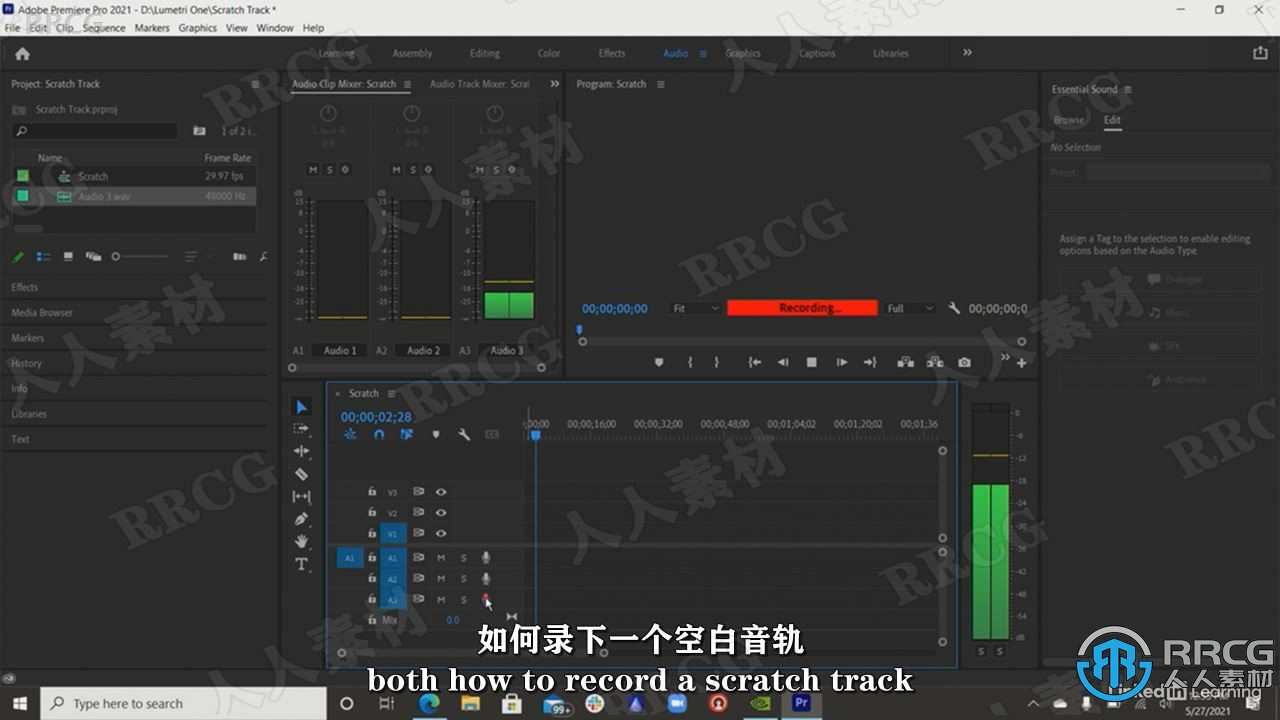Open Project panel hamburger menu
This screenshot has width=1280, height=720.
point(255,84)
